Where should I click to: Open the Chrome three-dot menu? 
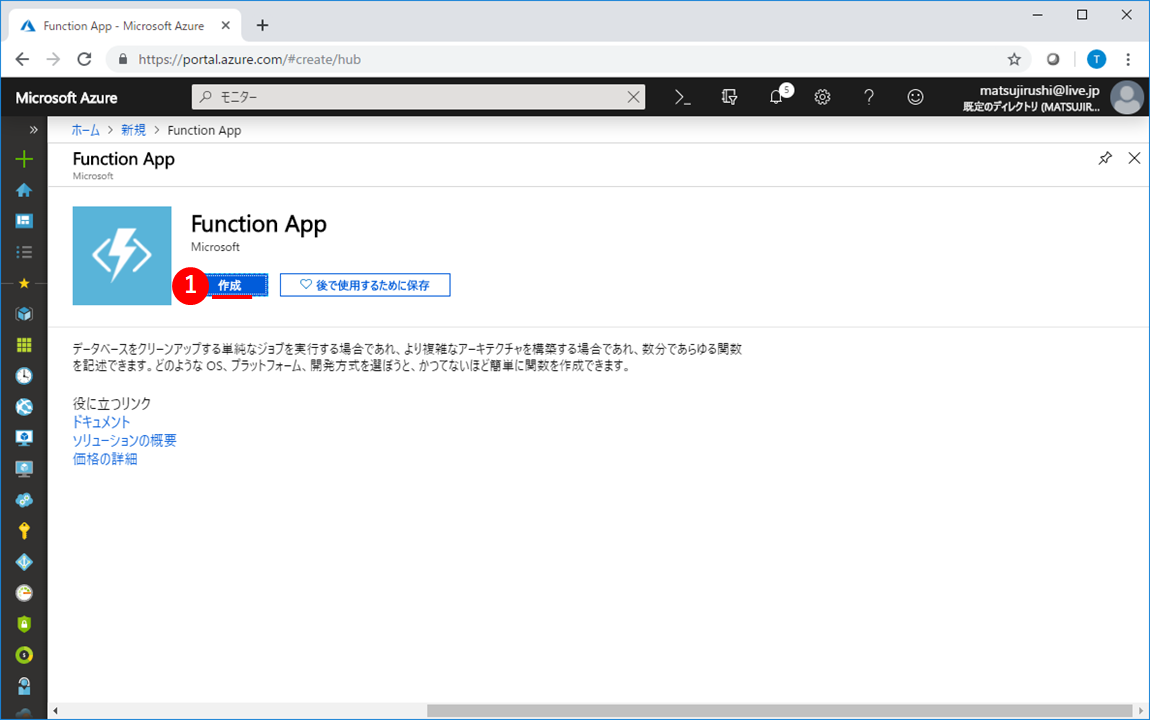[x=1128, y=59]
